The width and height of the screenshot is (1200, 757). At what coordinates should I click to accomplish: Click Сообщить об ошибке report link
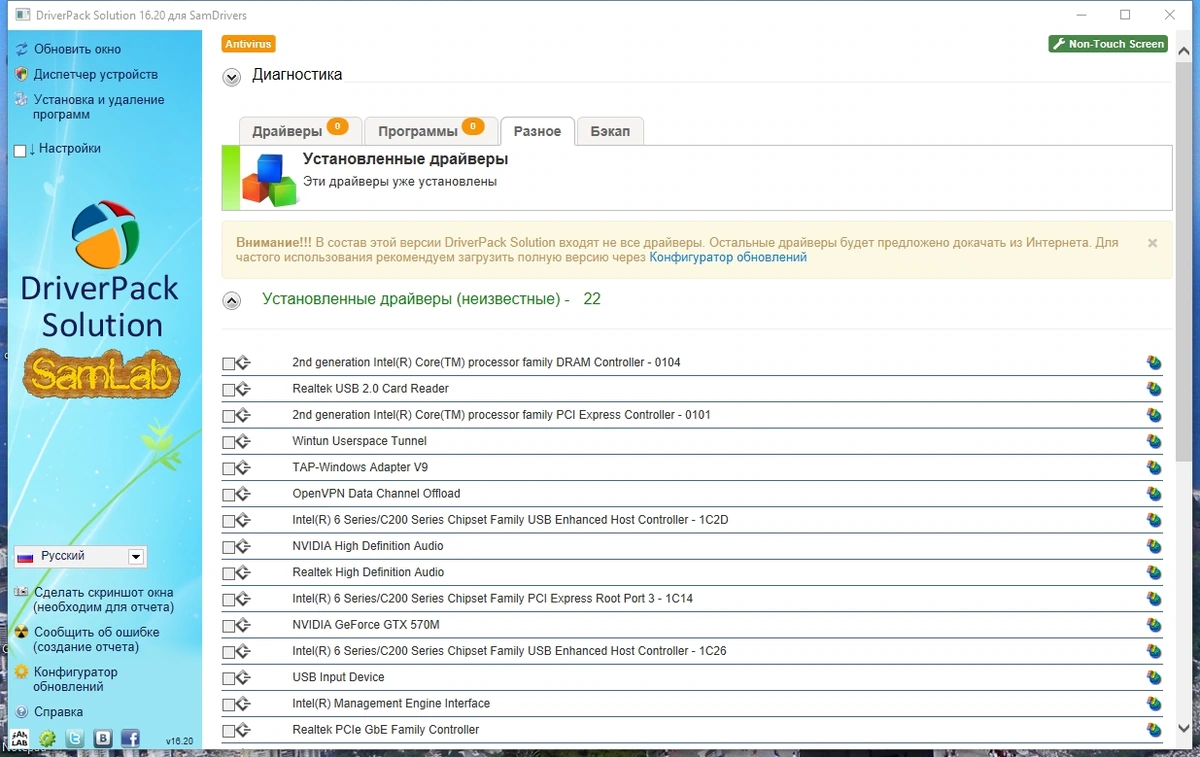[x=97, y=640]
